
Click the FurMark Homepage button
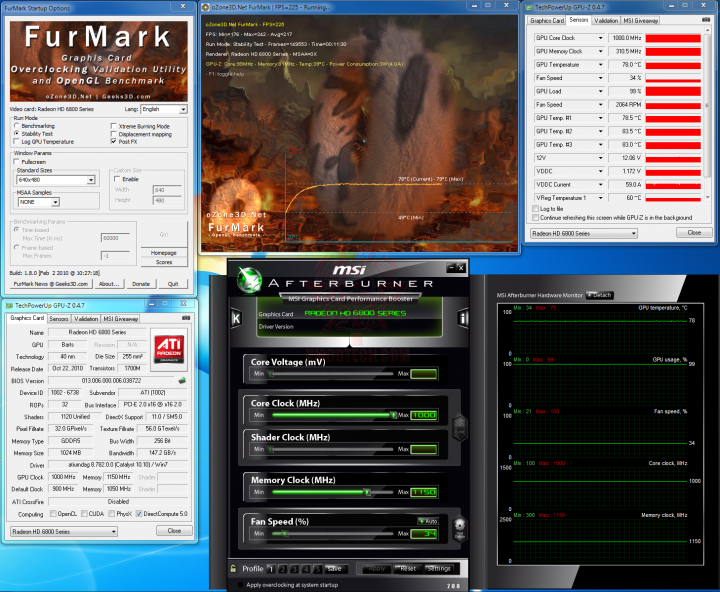click(x=163, y=253)
